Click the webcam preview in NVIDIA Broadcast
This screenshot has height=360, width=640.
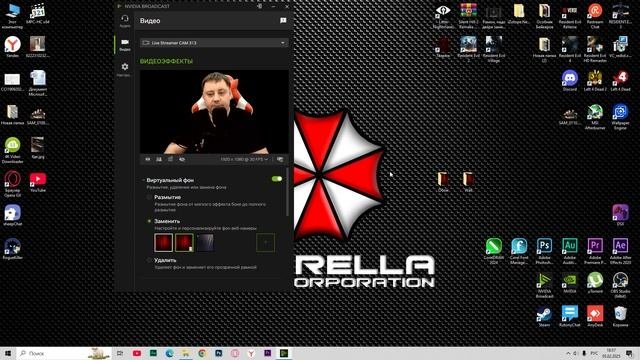click(214, 111)
